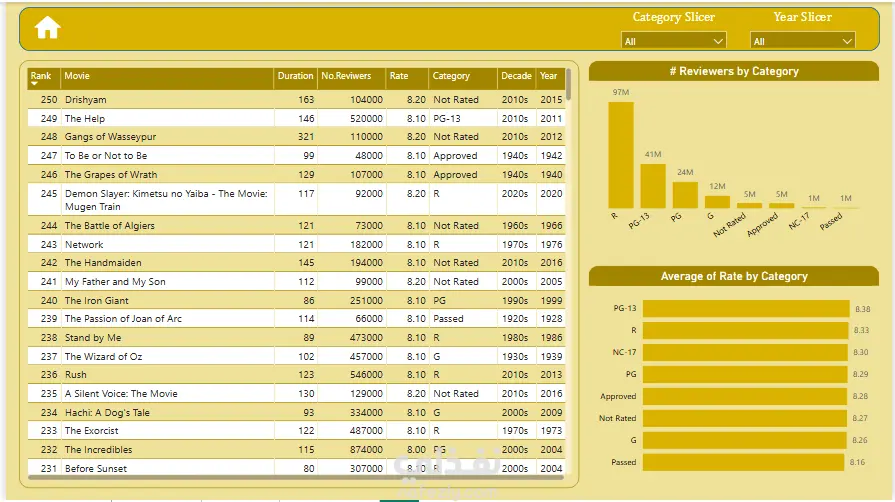This screenshot has height=502, width=895.
Task: Select the Passed bar in Average Rate chart
Action: click(x=743, y=462)
